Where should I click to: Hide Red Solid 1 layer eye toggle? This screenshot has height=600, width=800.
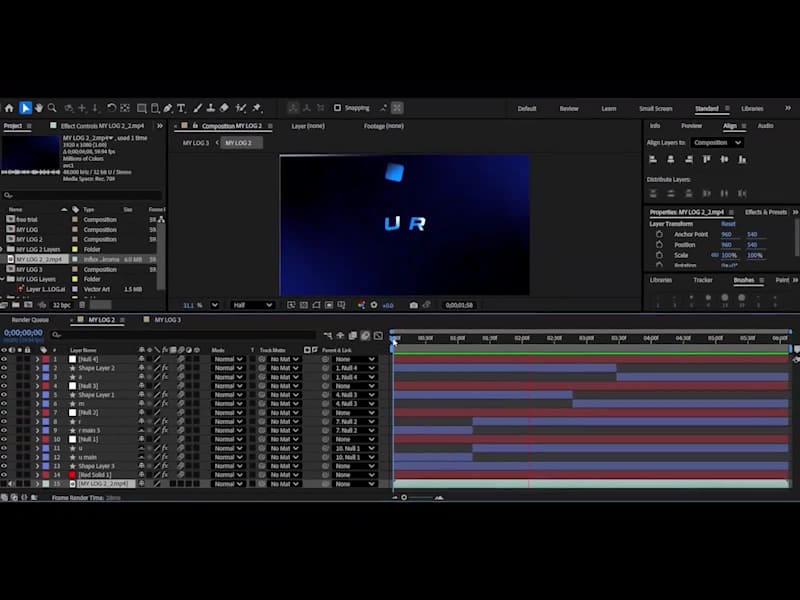(4, 474)
